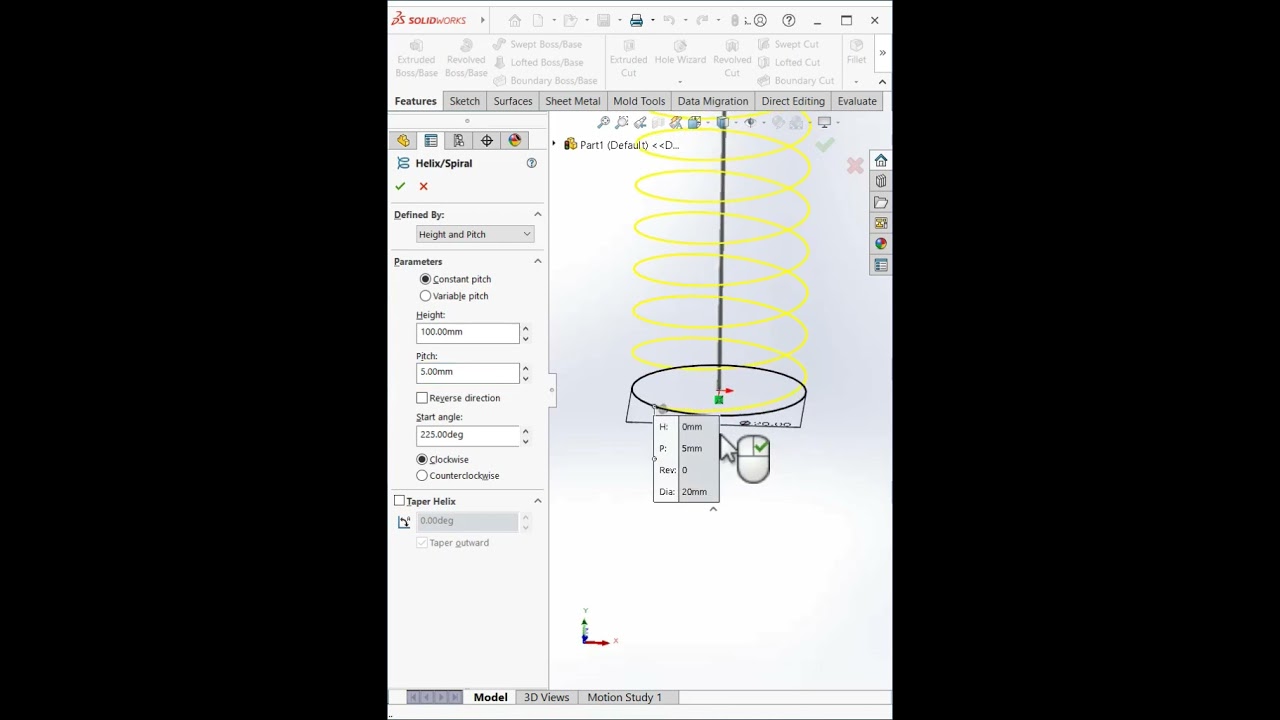1280x720 pixels.
Task: Select Counterclockwise rotation
Action: click(458, 476)
